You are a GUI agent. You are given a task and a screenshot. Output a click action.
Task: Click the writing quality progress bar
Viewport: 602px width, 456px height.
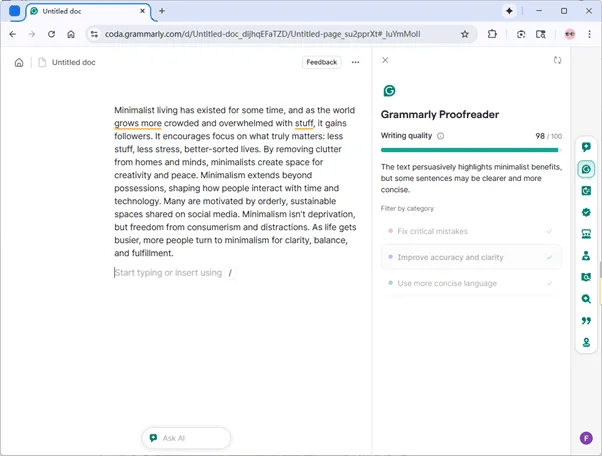[x=471, y=150]
